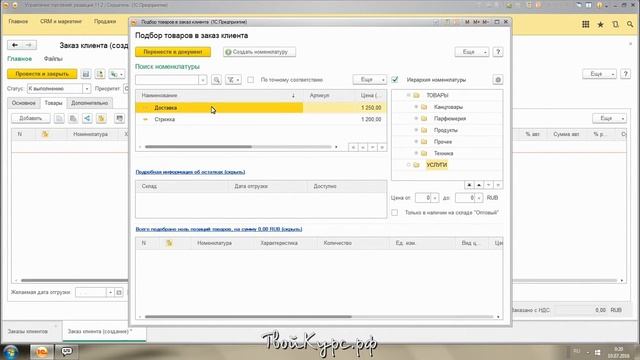Screen dimensions: 640x360
Task: Click Windows Start button
Action: point(11,351)
